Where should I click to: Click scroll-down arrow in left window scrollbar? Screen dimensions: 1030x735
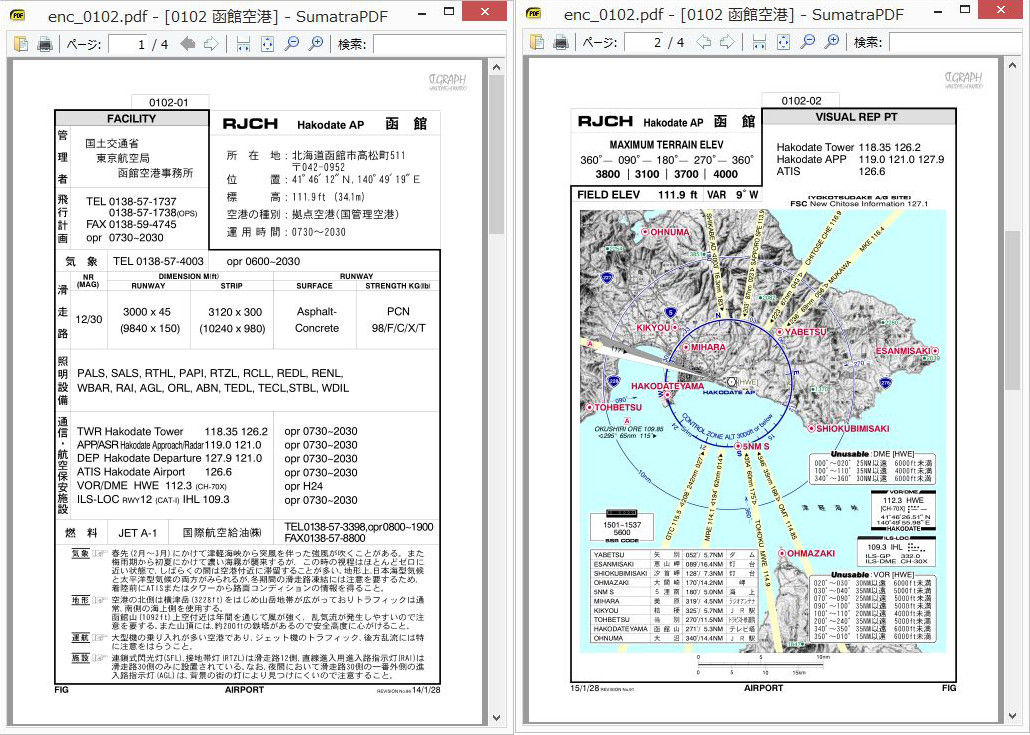497,718
